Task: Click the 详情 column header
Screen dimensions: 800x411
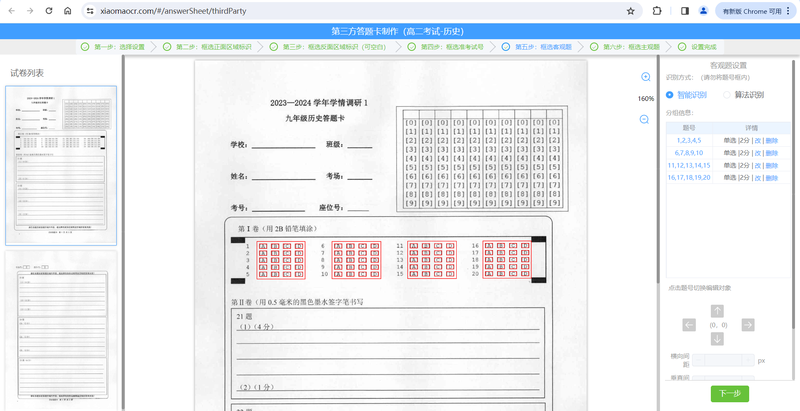Action: click(751, 128)
